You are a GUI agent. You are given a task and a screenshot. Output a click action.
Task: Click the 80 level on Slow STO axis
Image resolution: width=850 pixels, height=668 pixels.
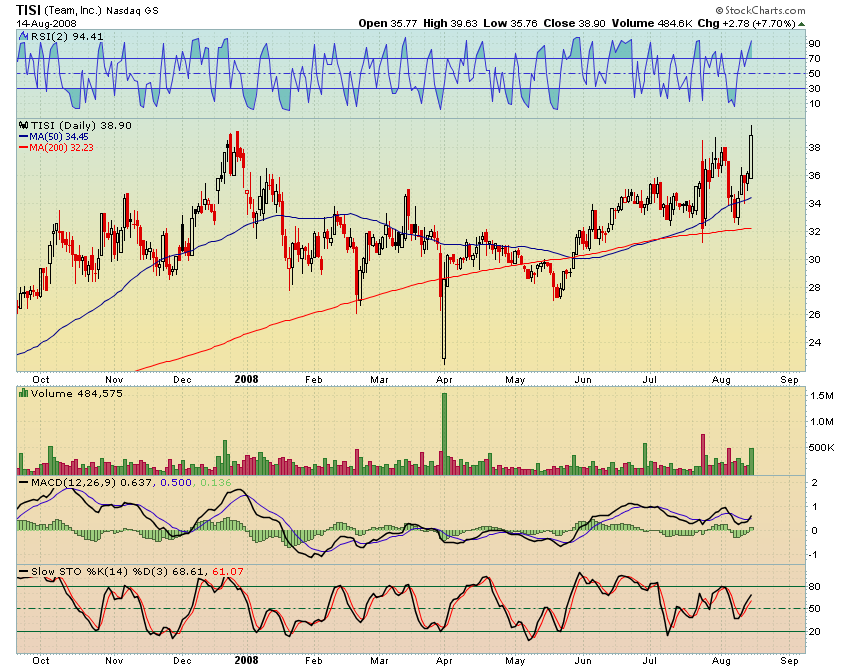(x=814, y=587)
